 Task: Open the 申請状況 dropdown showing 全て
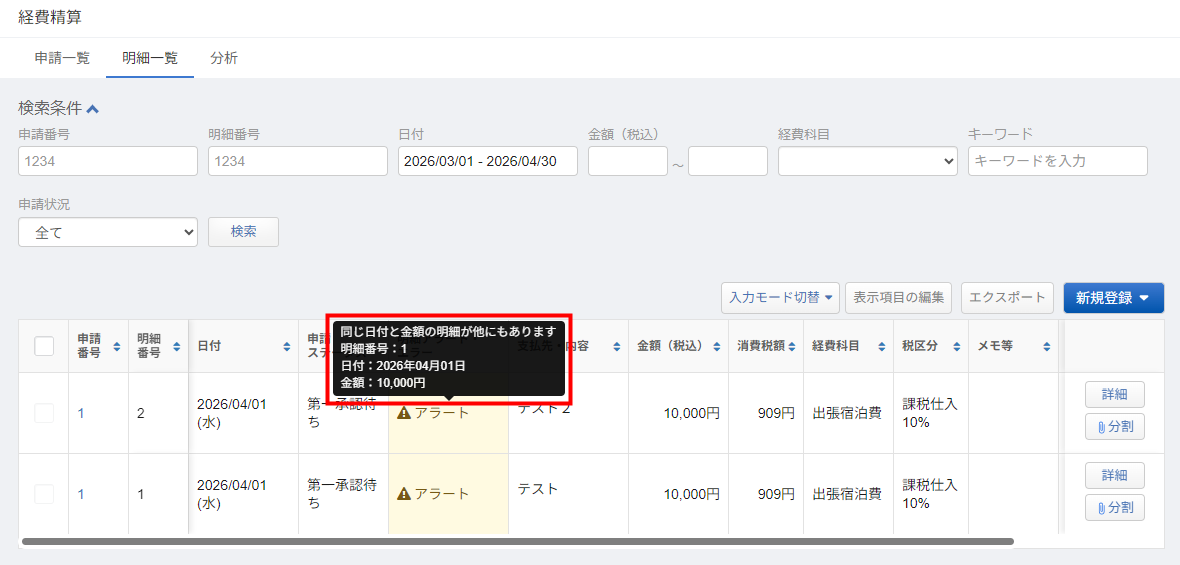coord(108,231)
